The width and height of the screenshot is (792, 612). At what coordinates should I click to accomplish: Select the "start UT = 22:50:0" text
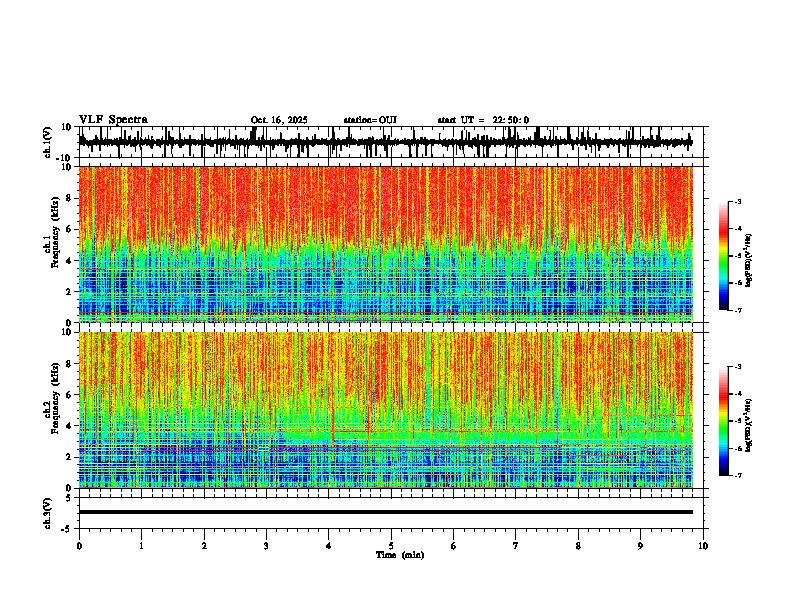pos(483,120)
